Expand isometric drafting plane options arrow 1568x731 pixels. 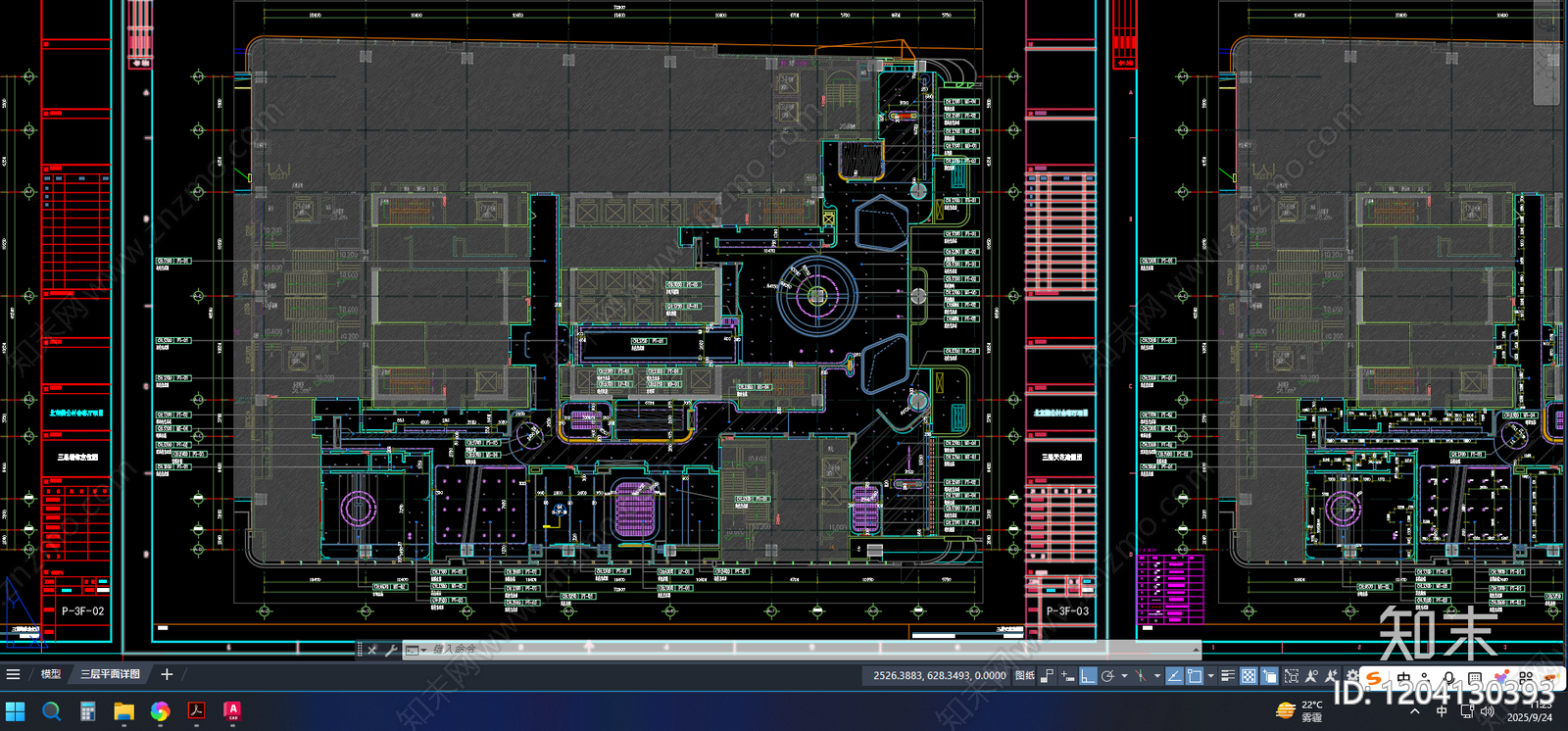1156,675
